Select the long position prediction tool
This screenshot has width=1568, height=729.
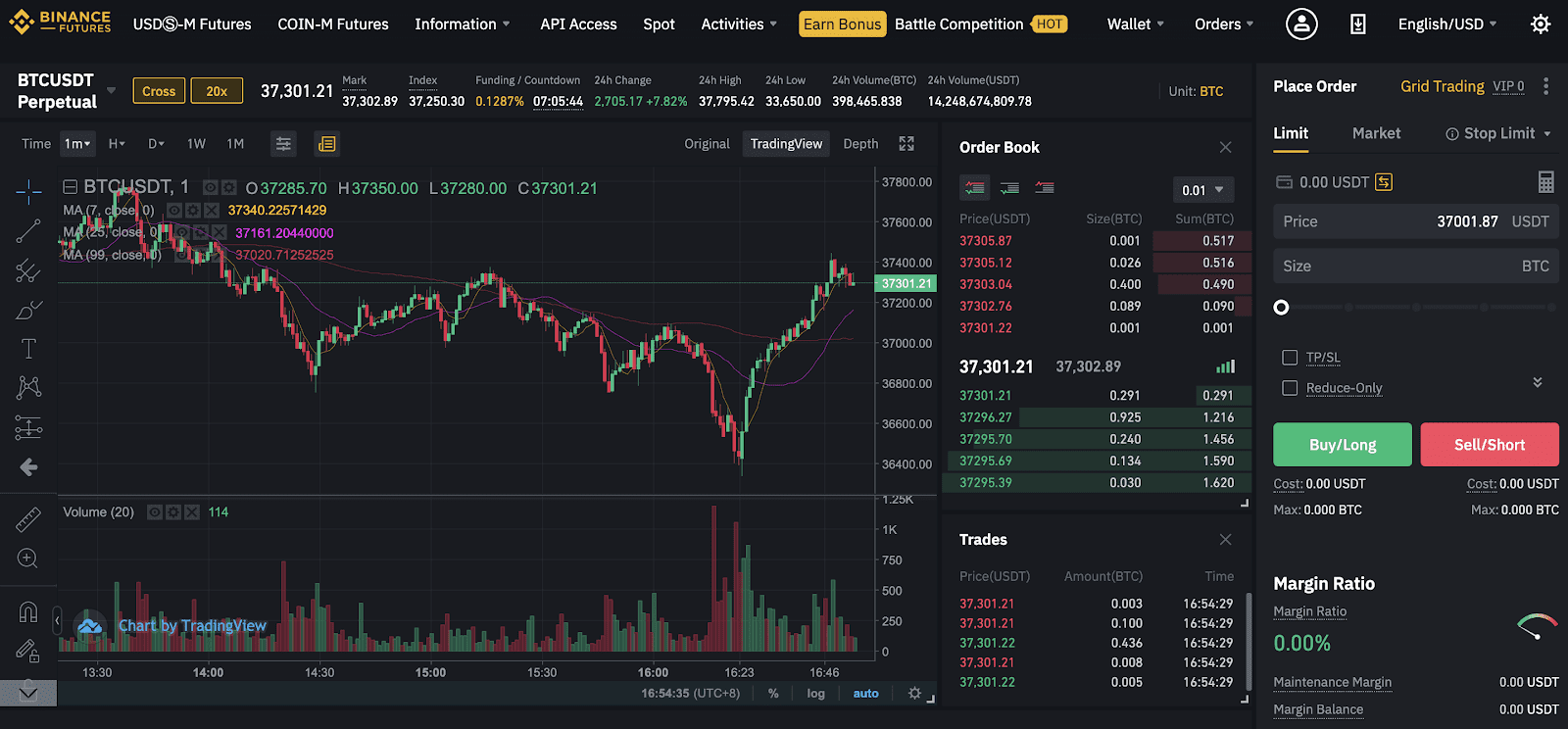pos(28,427)
